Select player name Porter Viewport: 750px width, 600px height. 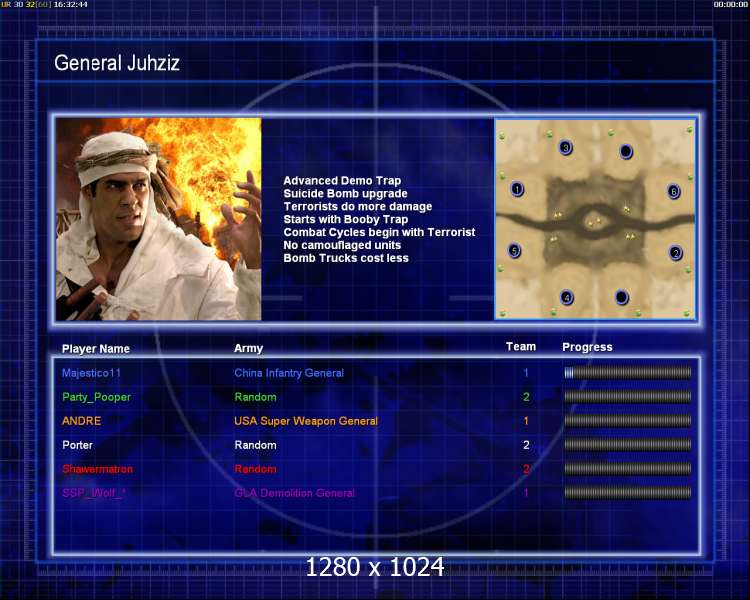click(77, 445)
